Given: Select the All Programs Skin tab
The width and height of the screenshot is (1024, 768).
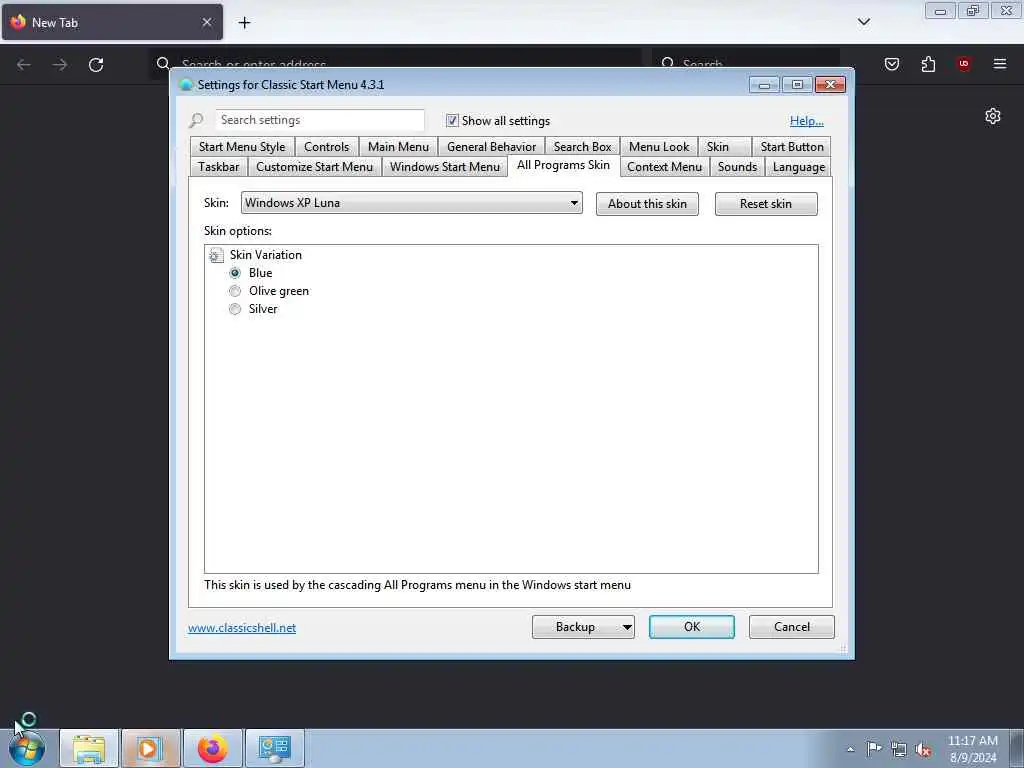Looking at the screenshot, I should 564,165.
